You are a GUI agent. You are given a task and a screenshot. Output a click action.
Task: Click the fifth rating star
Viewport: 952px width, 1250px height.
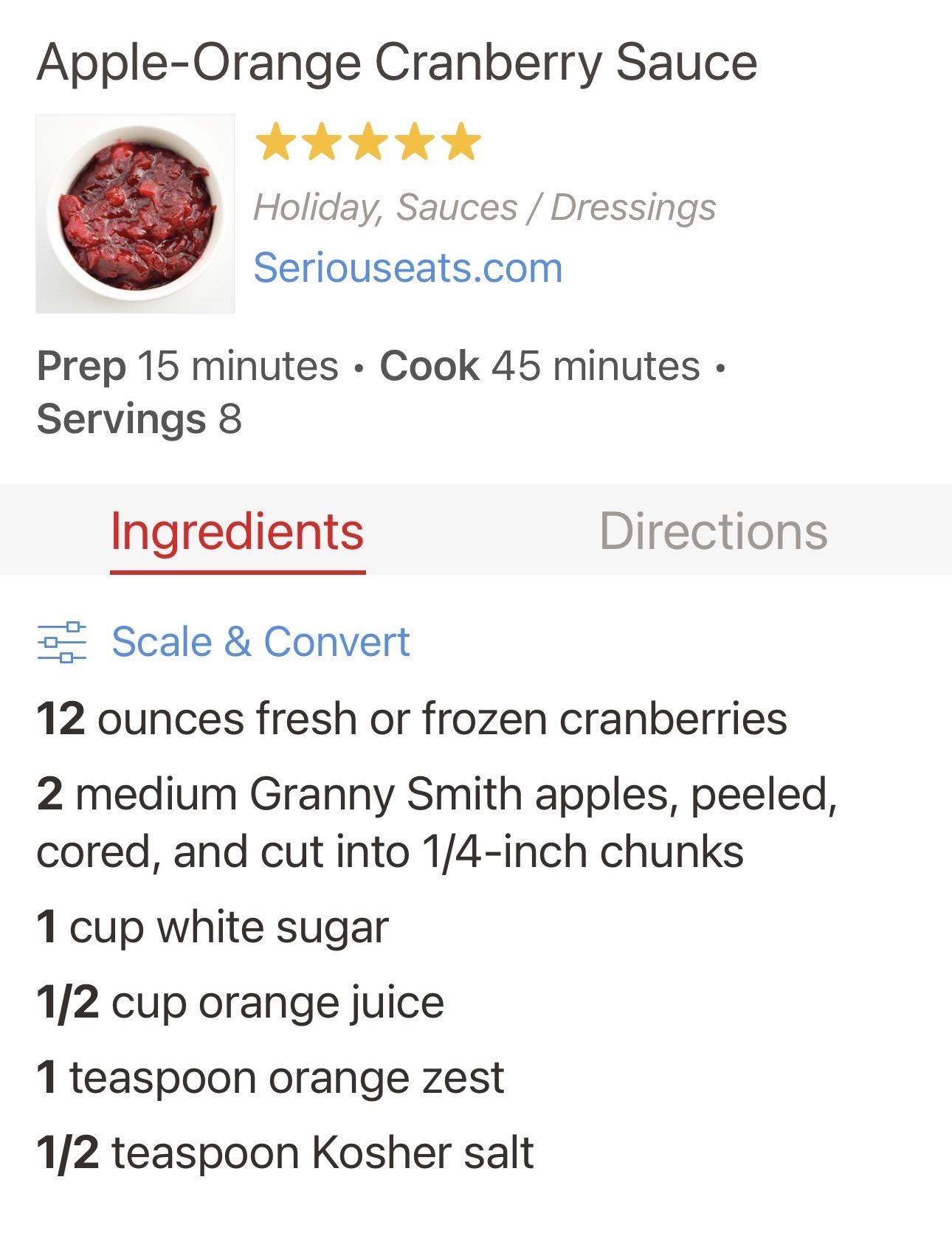462,142
